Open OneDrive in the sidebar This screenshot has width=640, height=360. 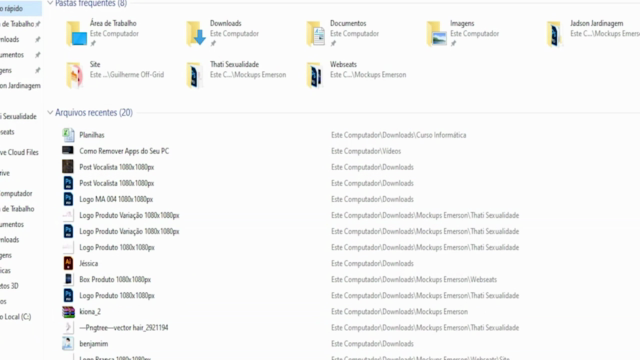coord(5,173)
